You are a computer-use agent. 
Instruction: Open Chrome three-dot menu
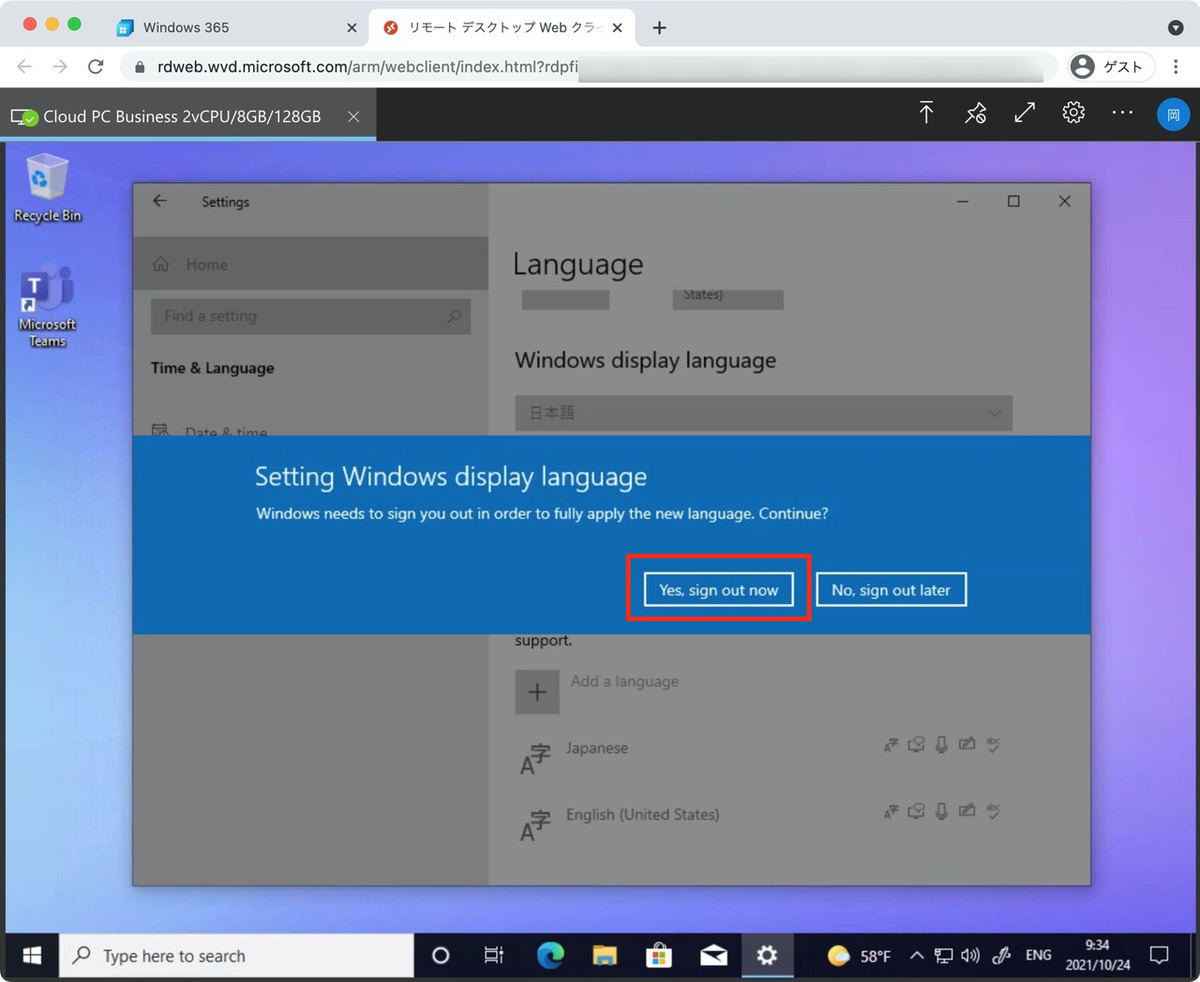coord(1176,67)
